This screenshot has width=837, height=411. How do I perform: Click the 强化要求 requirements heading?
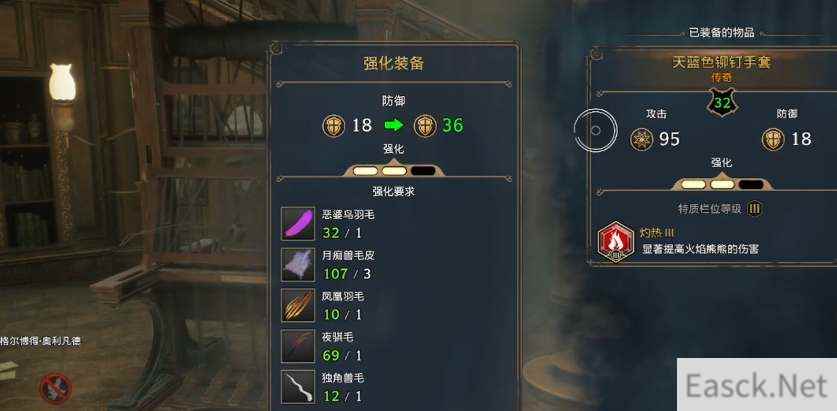click(x=393, y=192)
